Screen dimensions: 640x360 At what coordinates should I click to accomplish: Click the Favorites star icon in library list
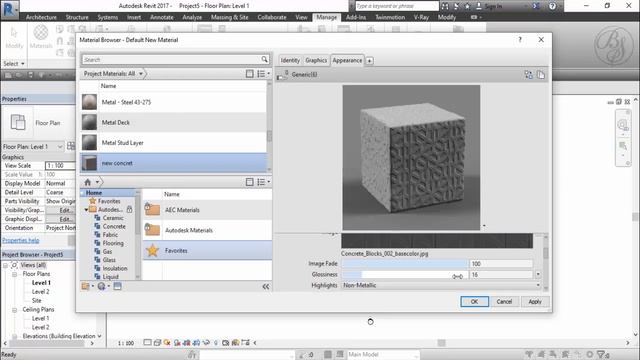(x=152, y=250)
